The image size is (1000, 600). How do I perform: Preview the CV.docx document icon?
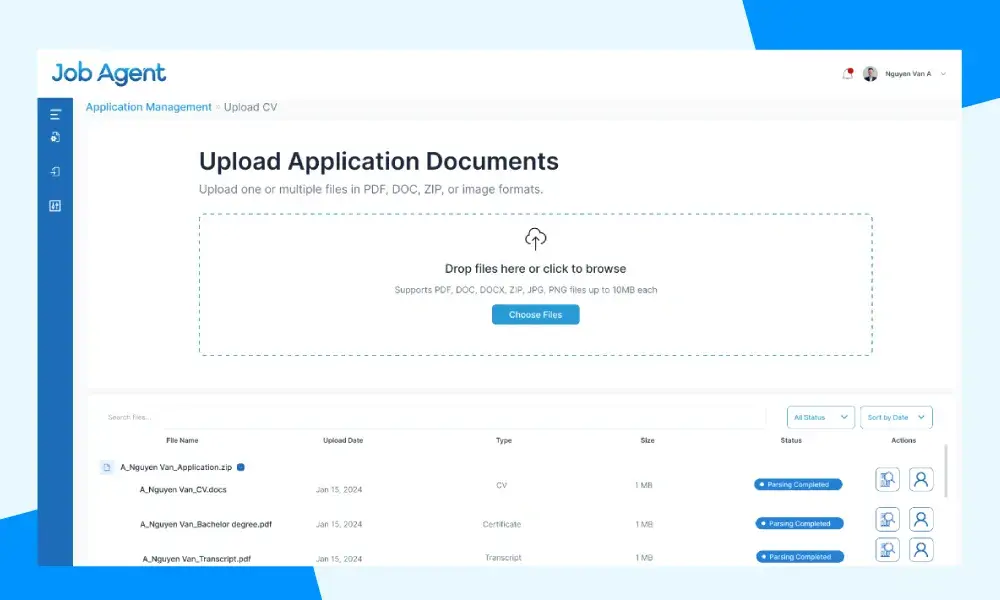887,479
